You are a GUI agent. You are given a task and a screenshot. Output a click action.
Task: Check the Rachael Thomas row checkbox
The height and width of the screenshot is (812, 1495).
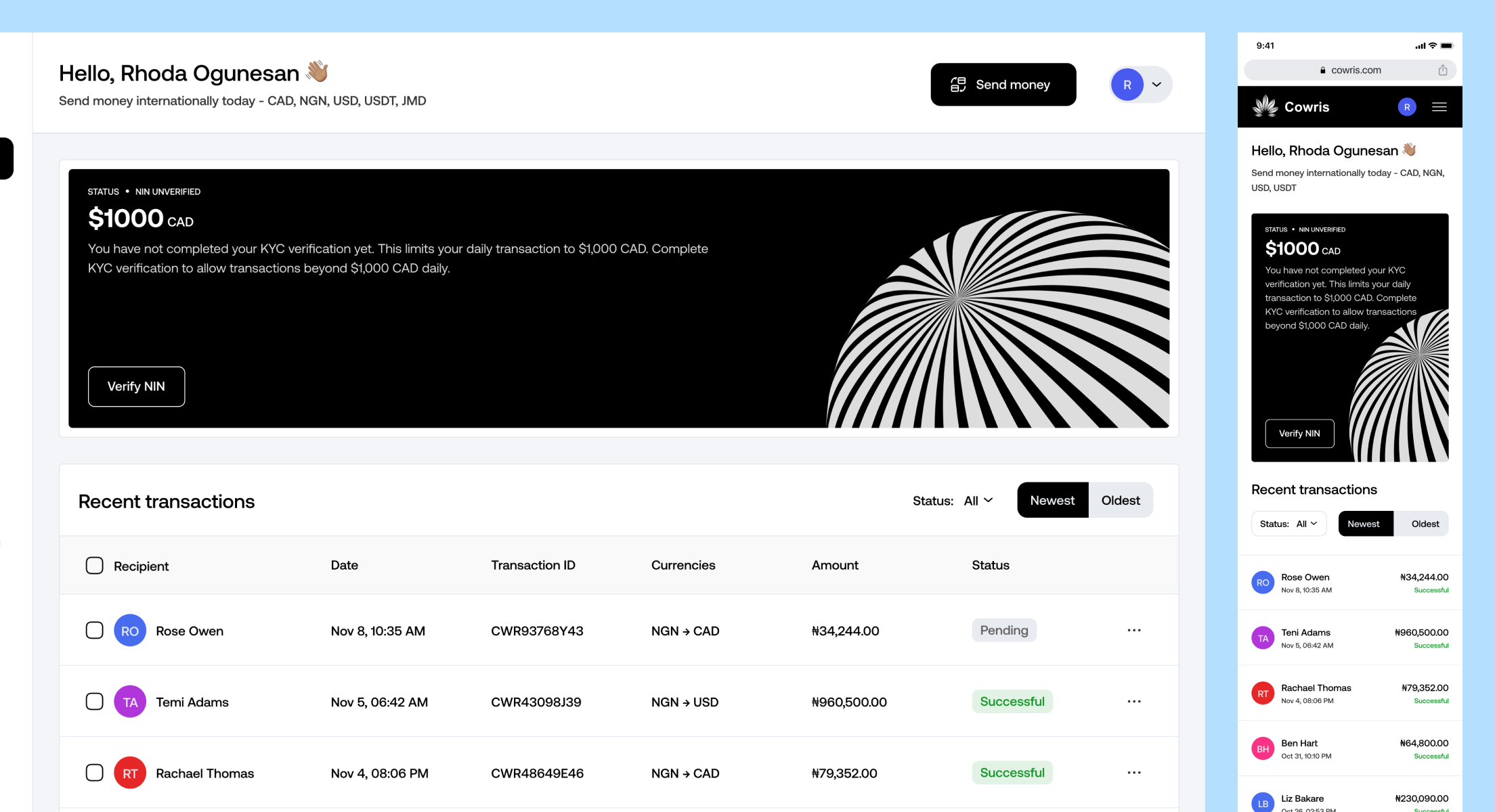pos(95,773)
